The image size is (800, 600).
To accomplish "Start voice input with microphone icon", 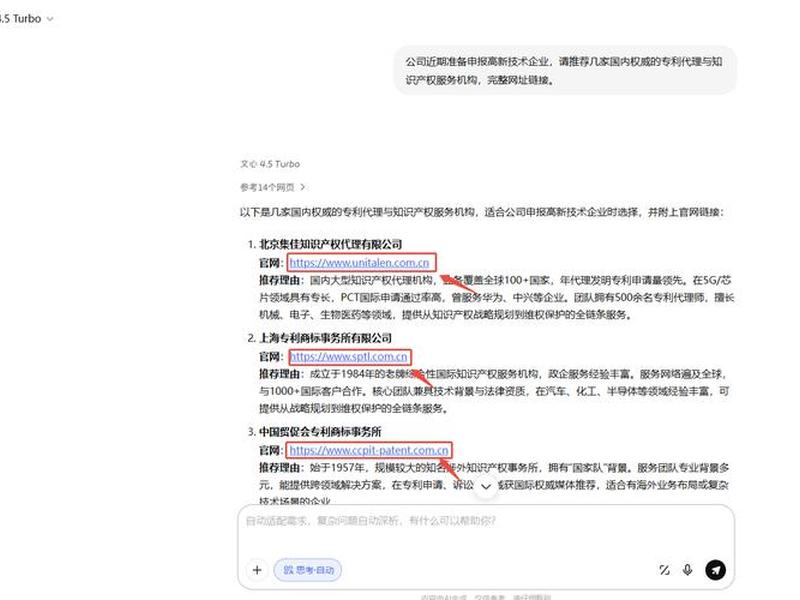I will (688, 570).
